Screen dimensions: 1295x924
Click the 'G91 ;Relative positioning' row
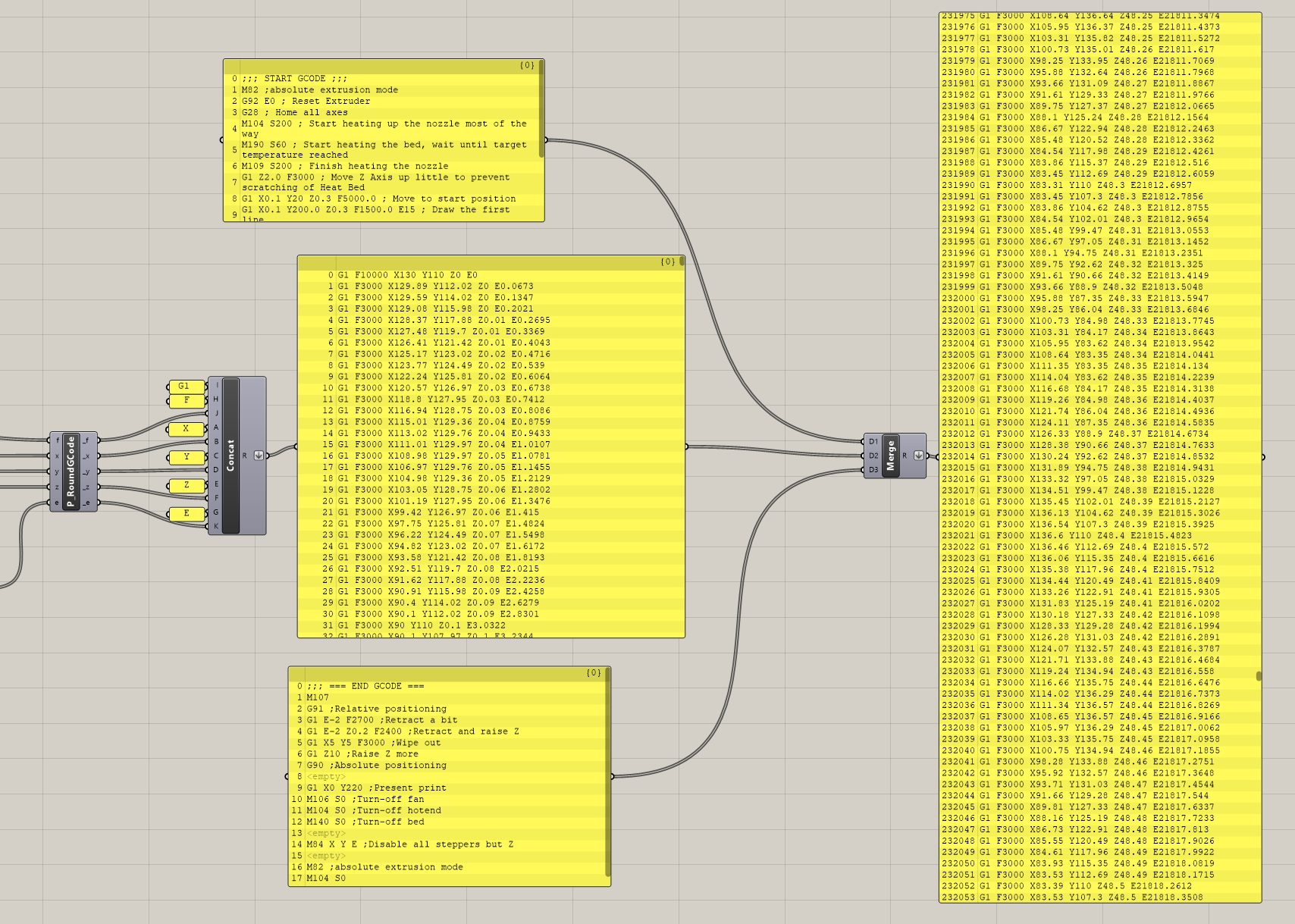448,709
